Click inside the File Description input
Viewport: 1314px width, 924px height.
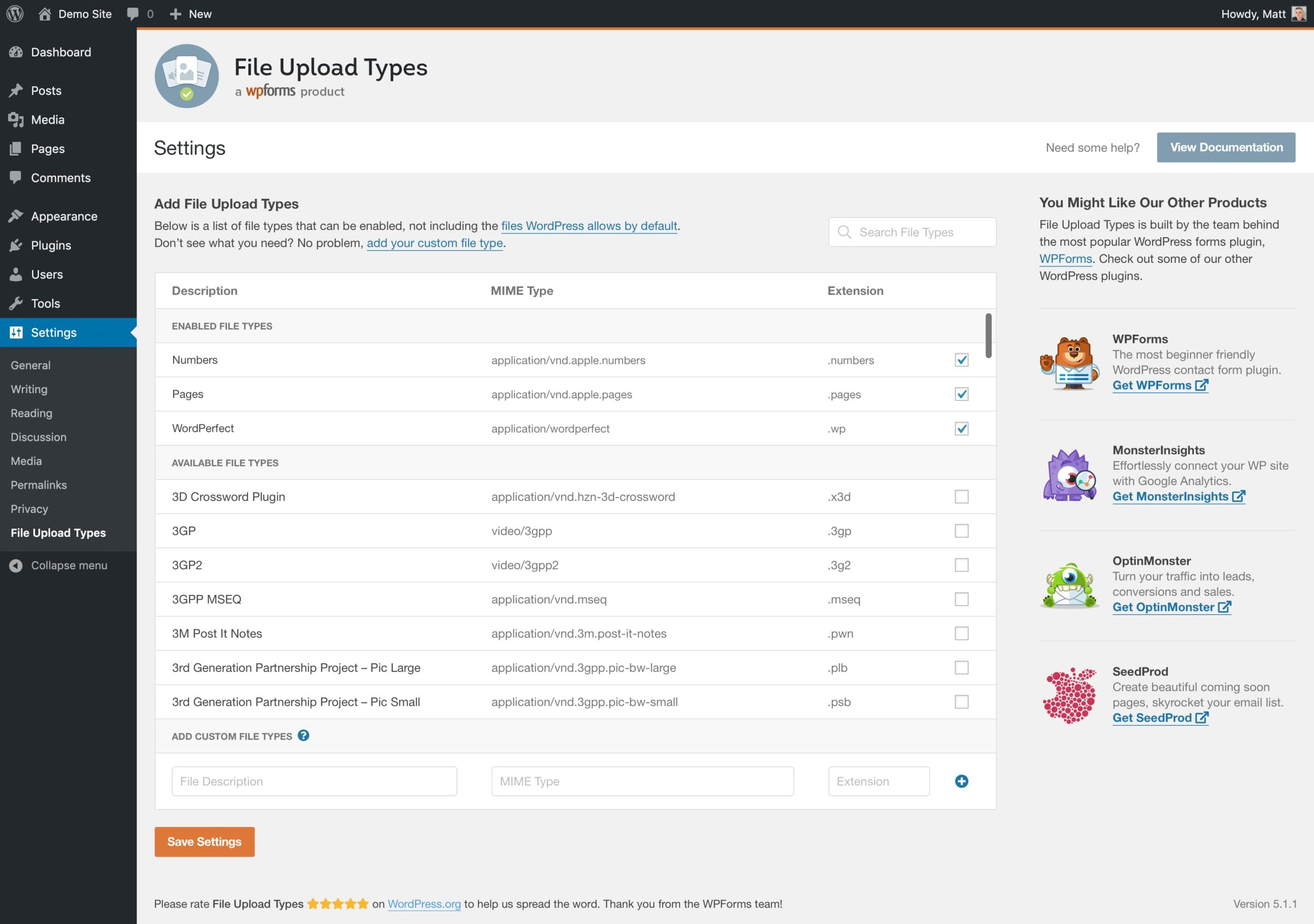click(314, 780)
